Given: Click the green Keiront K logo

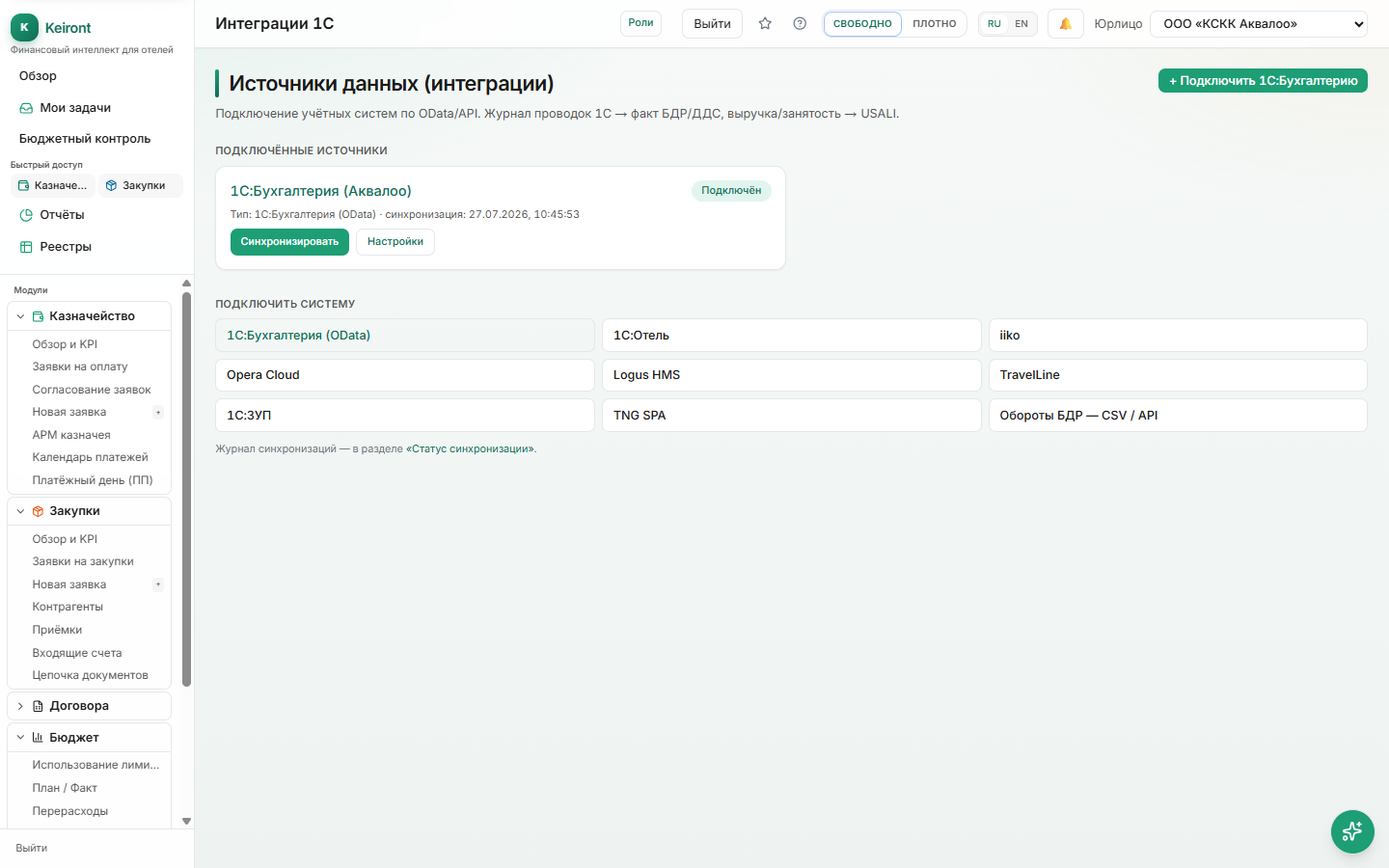Looking at the screenshot, I should [24, 28].
